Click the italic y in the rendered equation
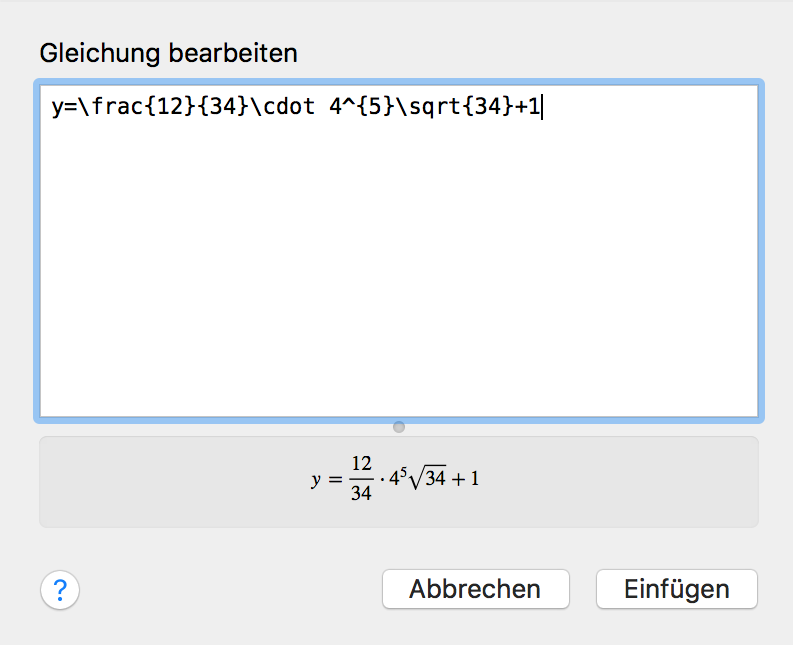The image size is (793, 645). [317, 480]
